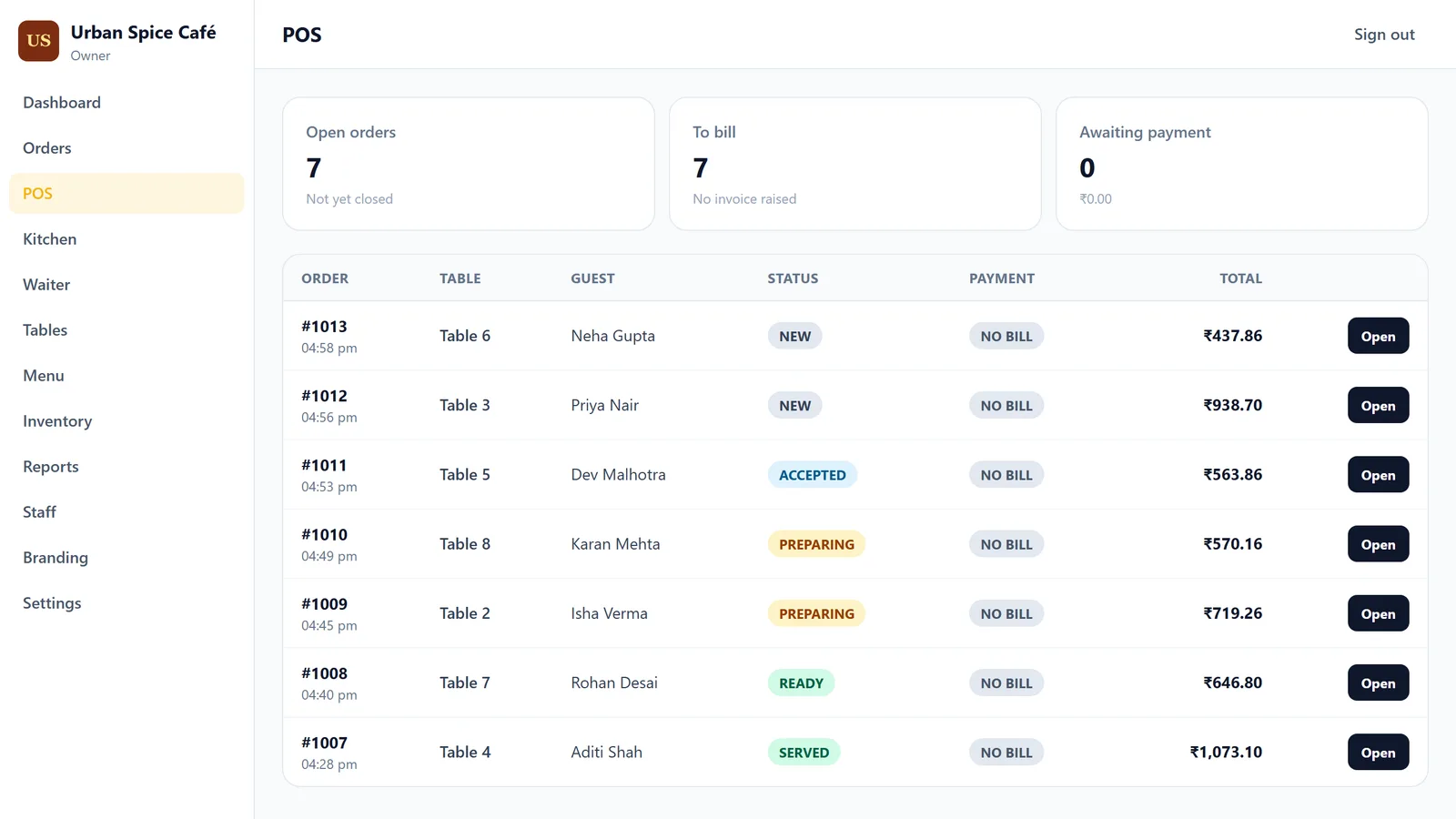
Task: Click the STATUS column header
Action: click(x=793, y=278)
